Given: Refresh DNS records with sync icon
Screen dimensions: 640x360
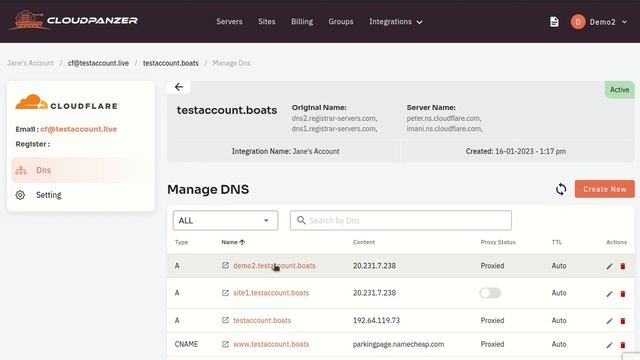Looking at the screenshot, I should [561, 189].
